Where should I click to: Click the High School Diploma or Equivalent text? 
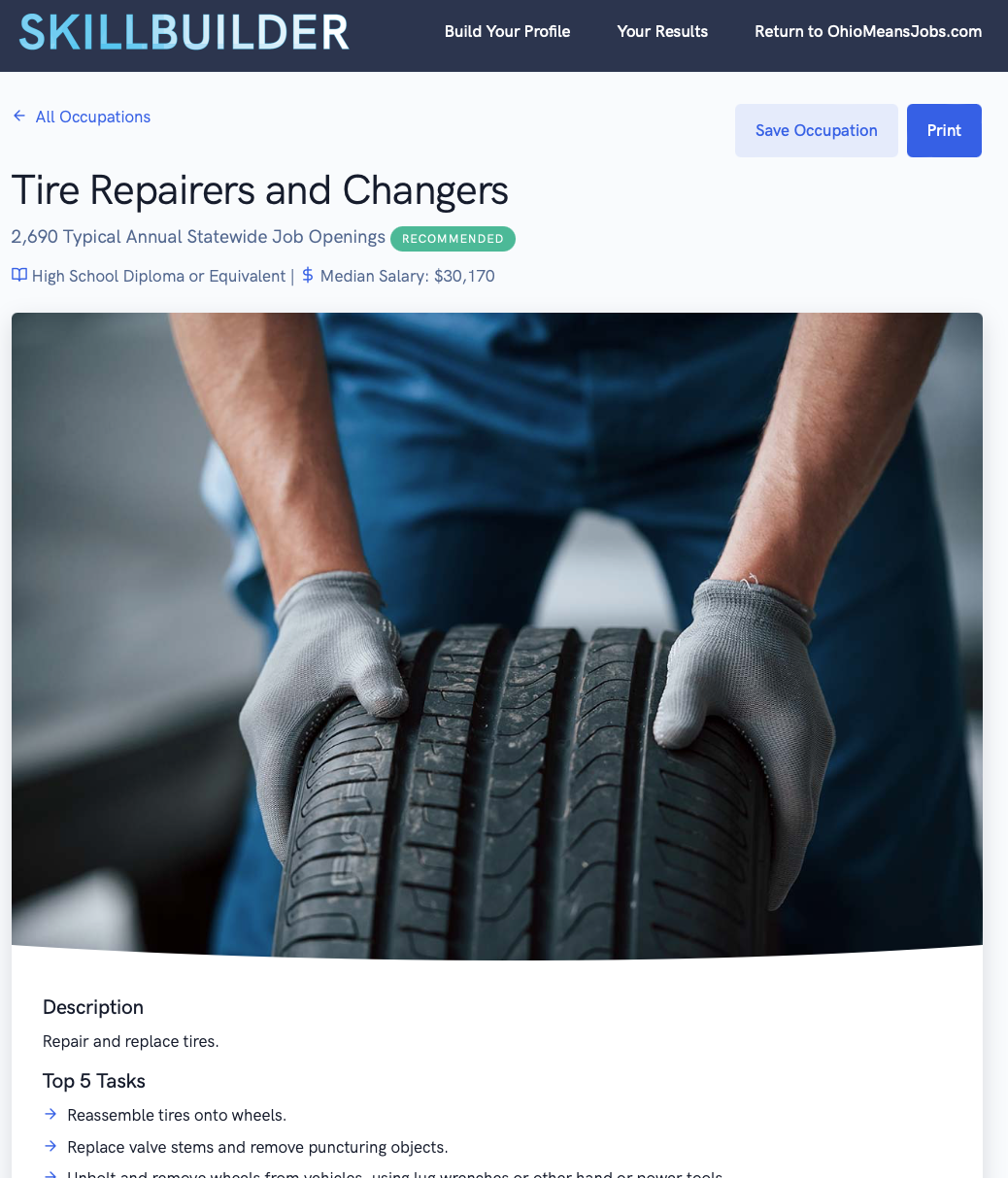pyautogui.click(x=158, y=276)
